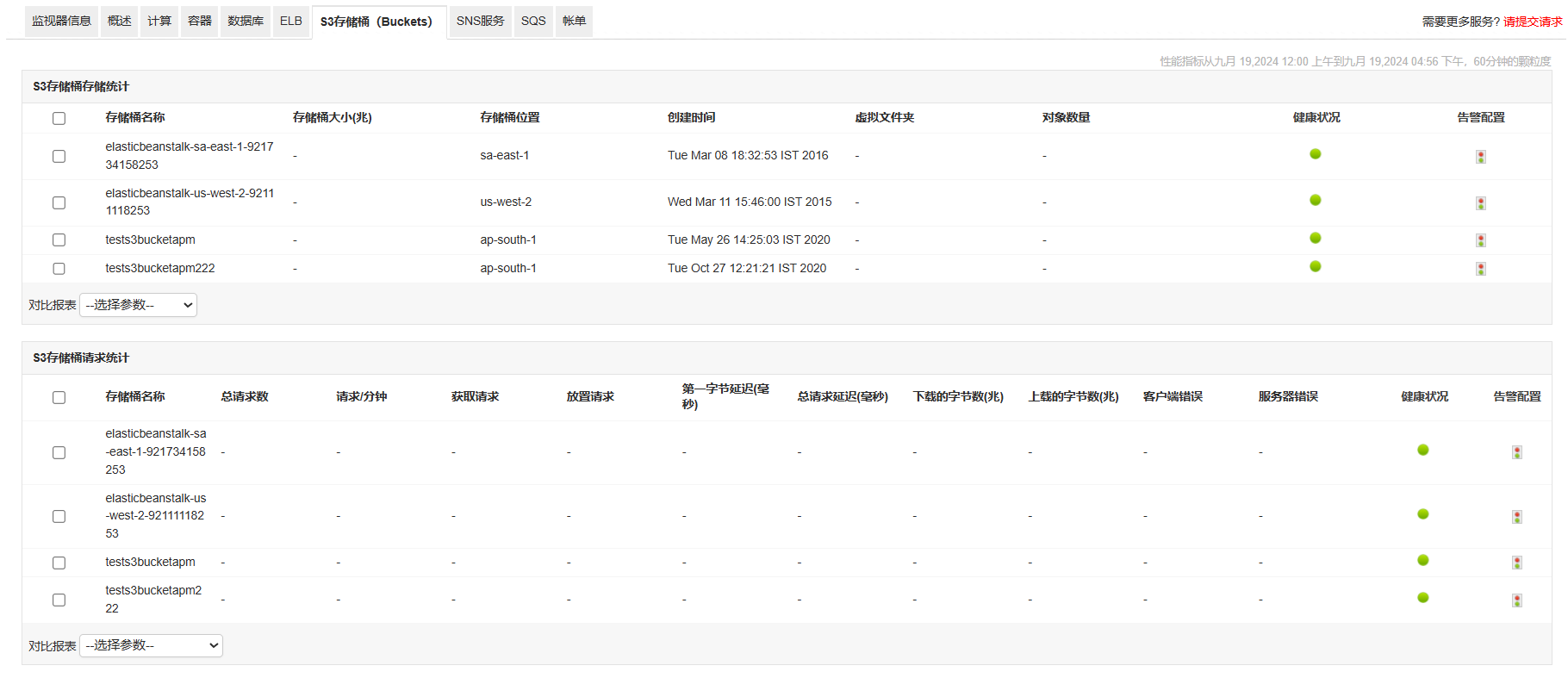The height and width of the screenshot is (678, 1568).
Task: Click 创建时间 column header
Action: point(691,117)
